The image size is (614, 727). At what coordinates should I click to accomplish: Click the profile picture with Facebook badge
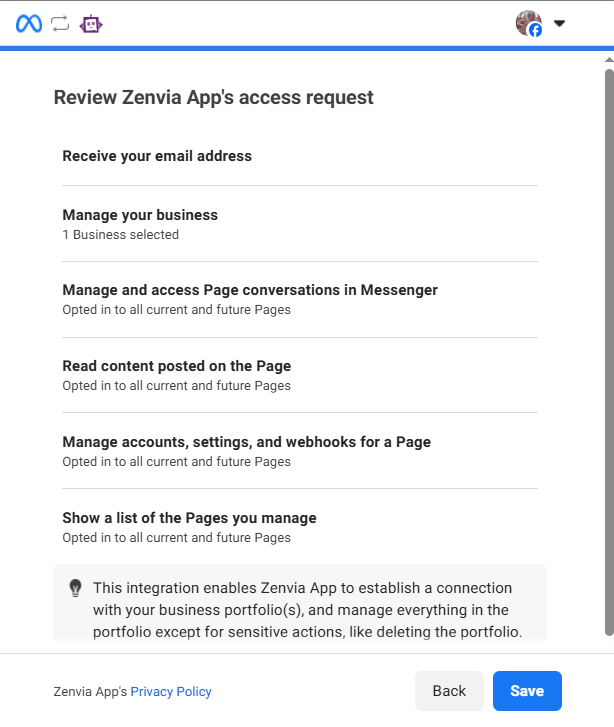coord(529,23)
